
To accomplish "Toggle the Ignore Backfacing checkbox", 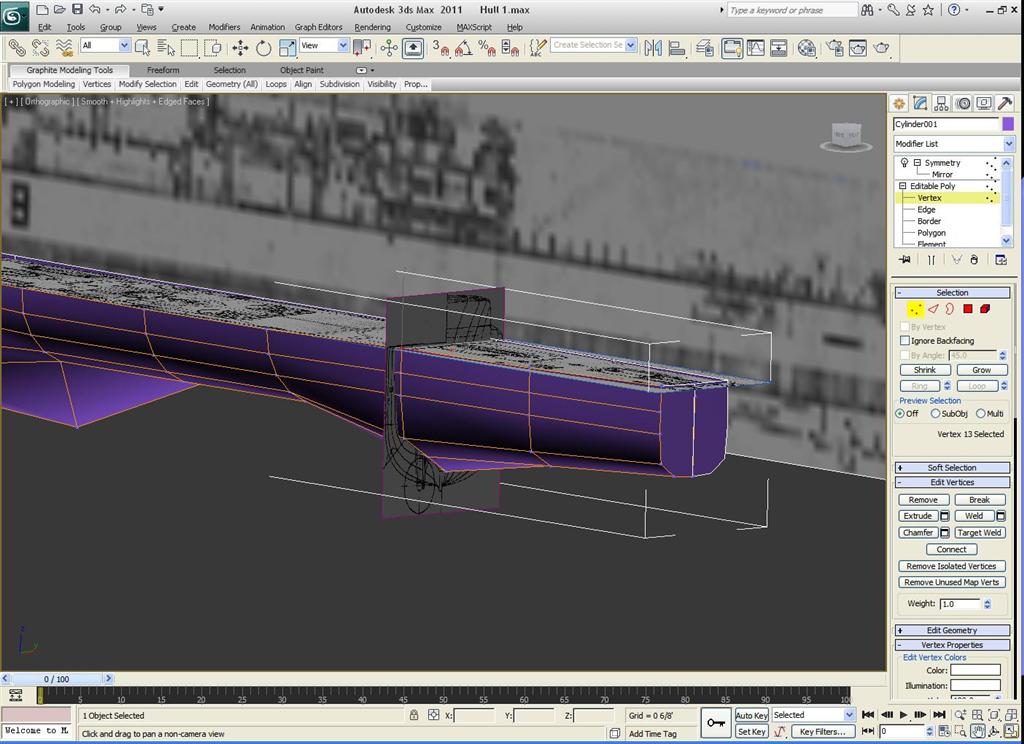I will [x=904, y=340].
